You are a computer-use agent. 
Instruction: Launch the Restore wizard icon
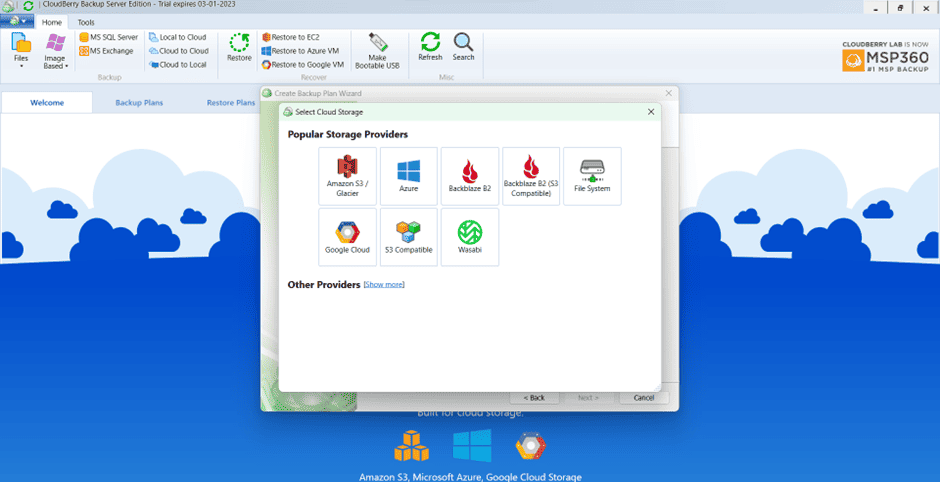[x=239, y=47]
